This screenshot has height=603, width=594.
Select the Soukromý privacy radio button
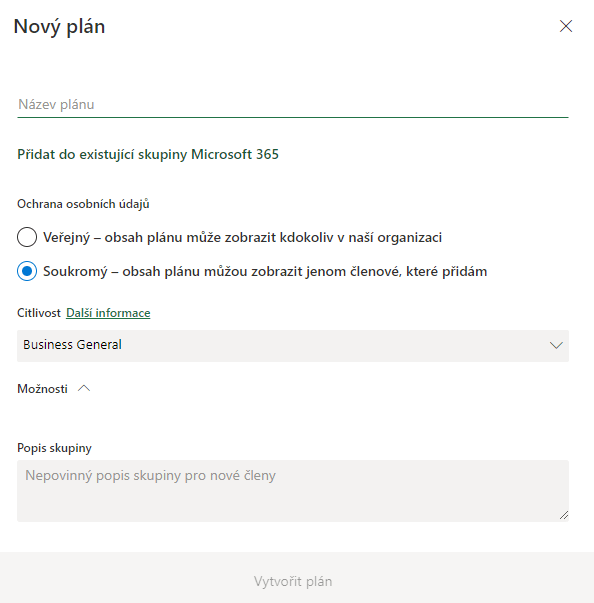27,271
